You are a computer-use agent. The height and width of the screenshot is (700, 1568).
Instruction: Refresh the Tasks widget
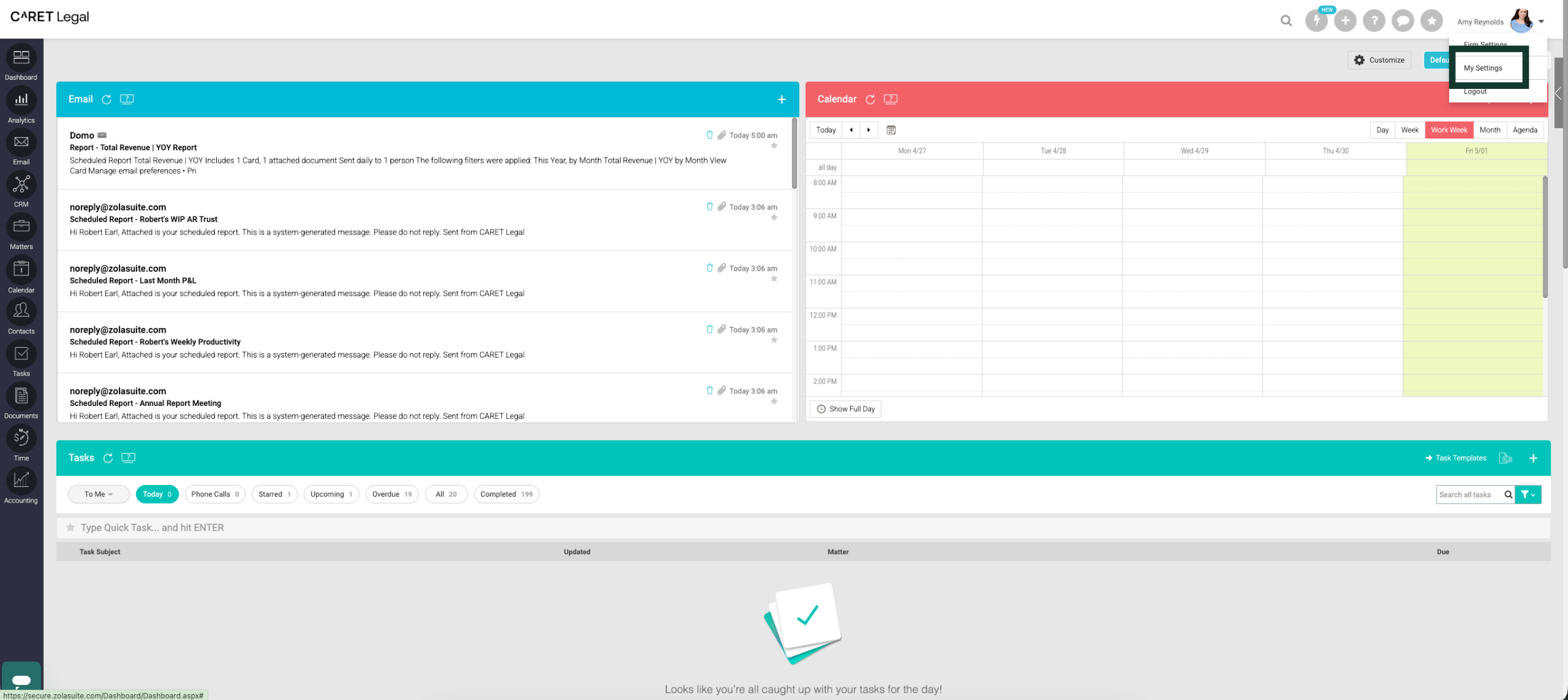[108, 458]
